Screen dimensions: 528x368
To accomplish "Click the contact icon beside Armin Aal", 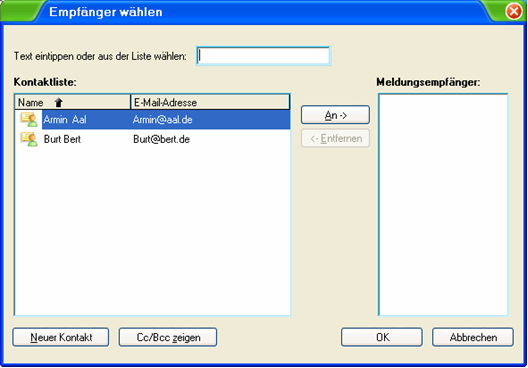I will point(29,120).
